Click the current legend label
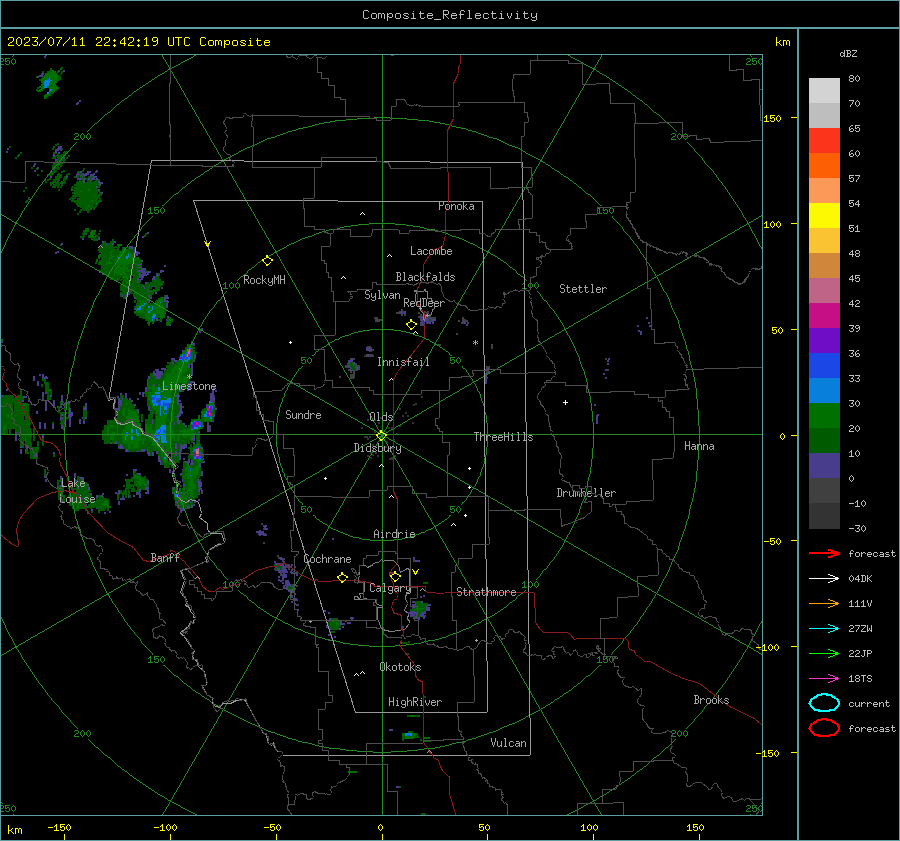The height and width of the screenshot is (841, 900). (x=869, y=703)
